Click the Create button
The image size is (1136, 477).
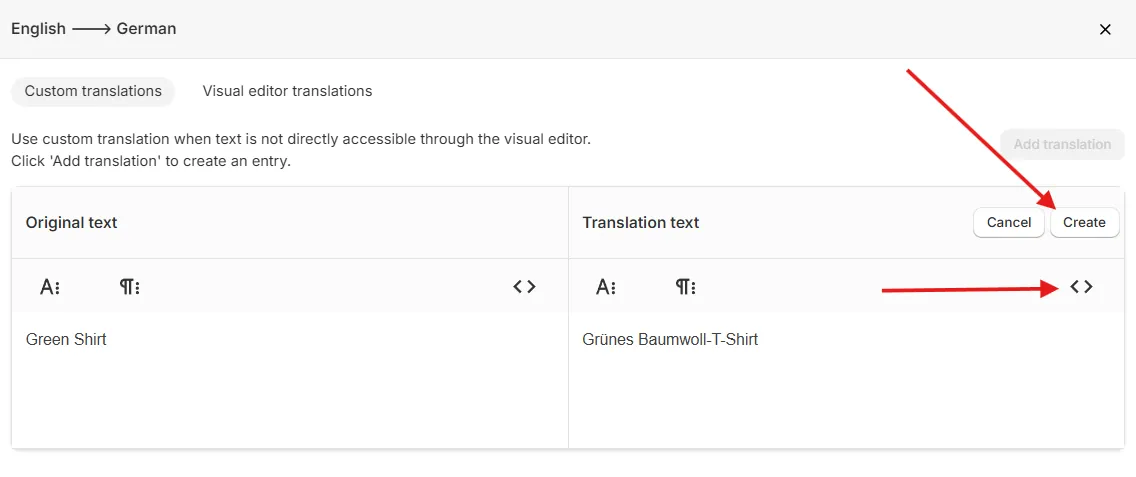[1085, 223]
